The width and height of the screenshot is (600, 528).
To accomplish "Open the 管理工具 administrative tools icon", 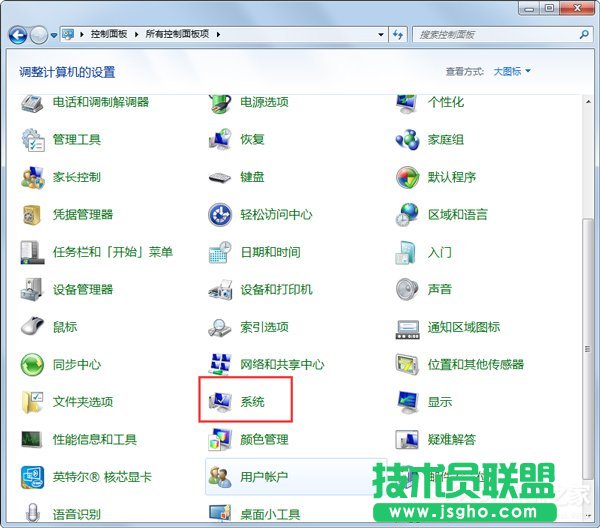I will (x=33, y=140).
